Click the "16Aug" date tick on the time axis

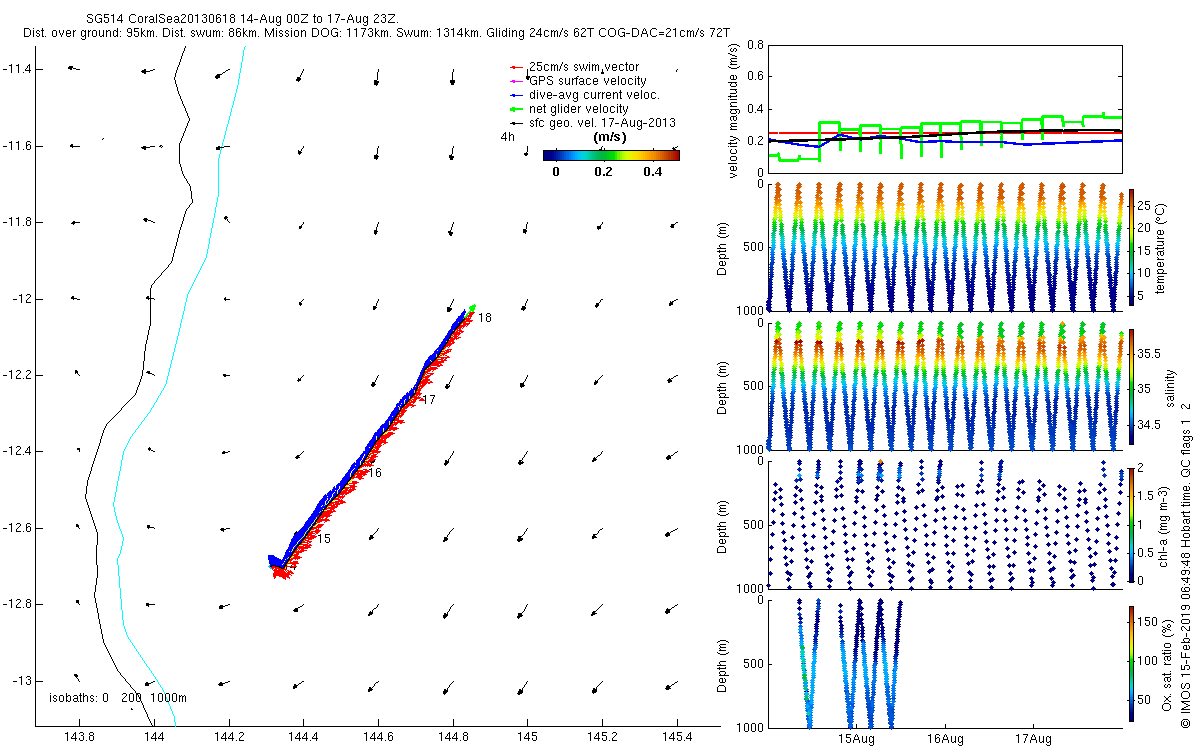[x=945, y=739]
